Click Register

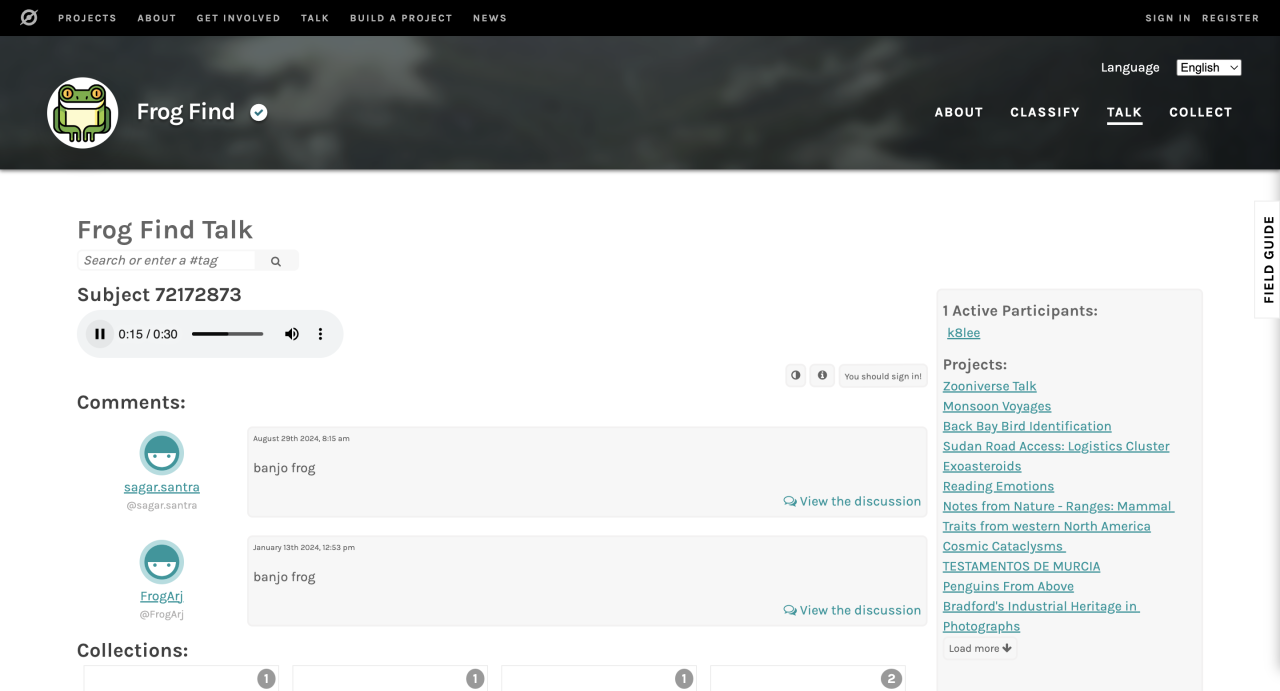tap(1231, 18)
